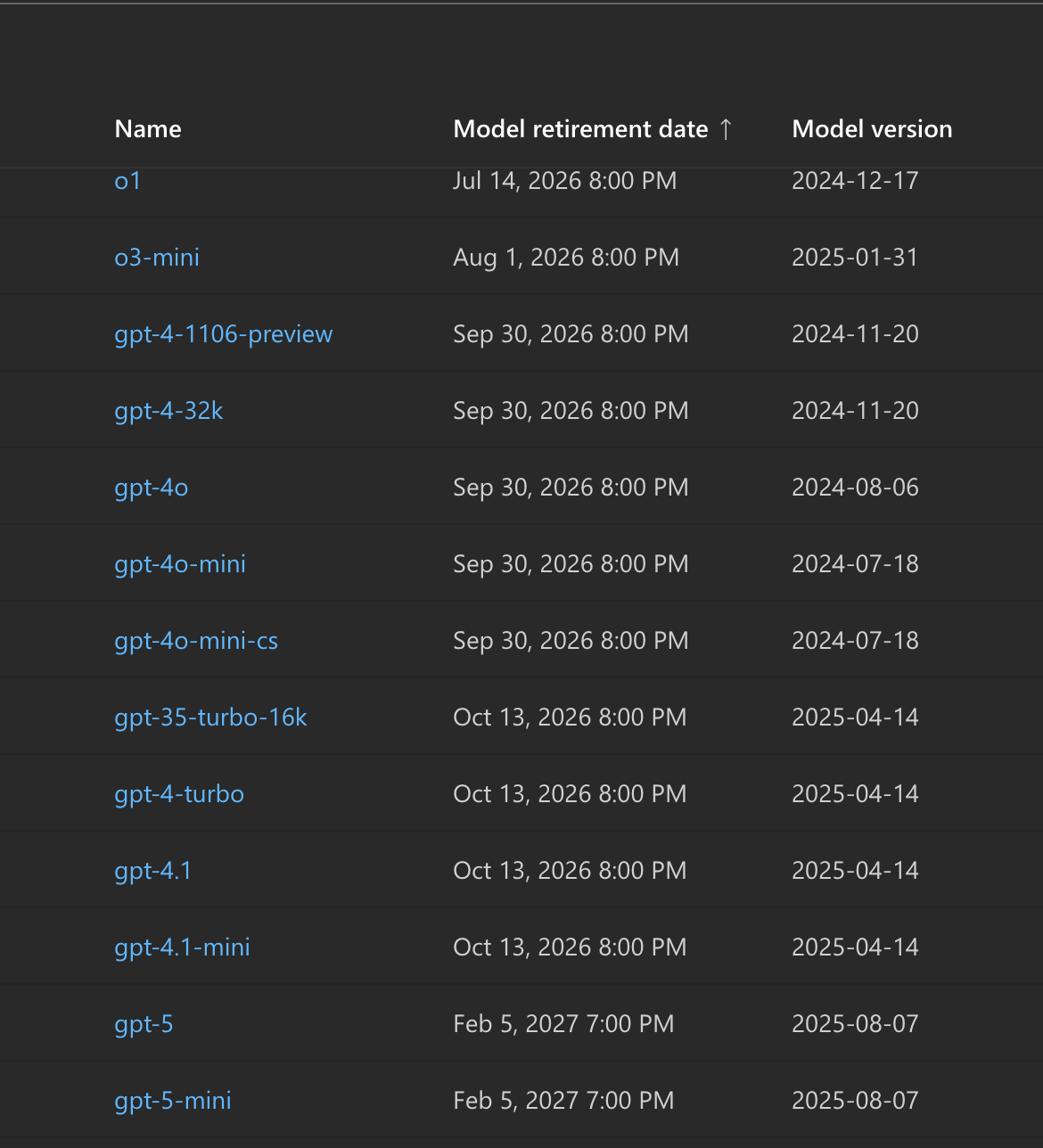Open the gpt-4-turbo model link

click(178, 793)
